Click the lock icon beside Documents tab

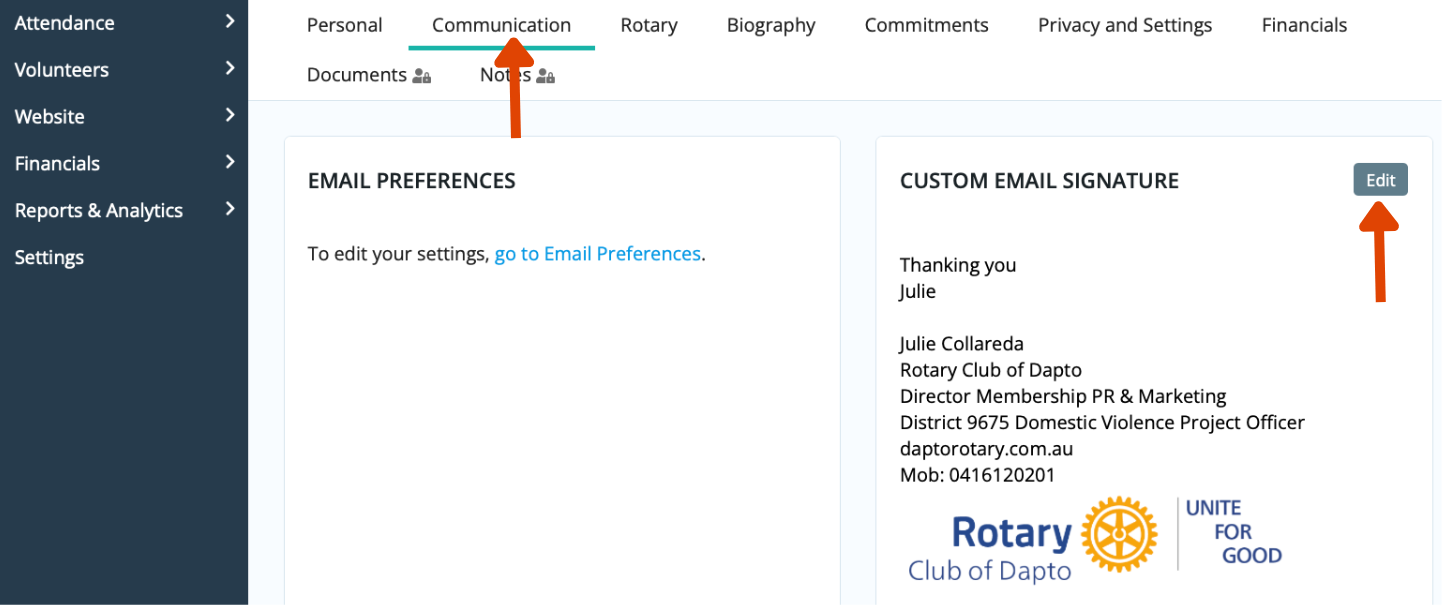point(422,76)
